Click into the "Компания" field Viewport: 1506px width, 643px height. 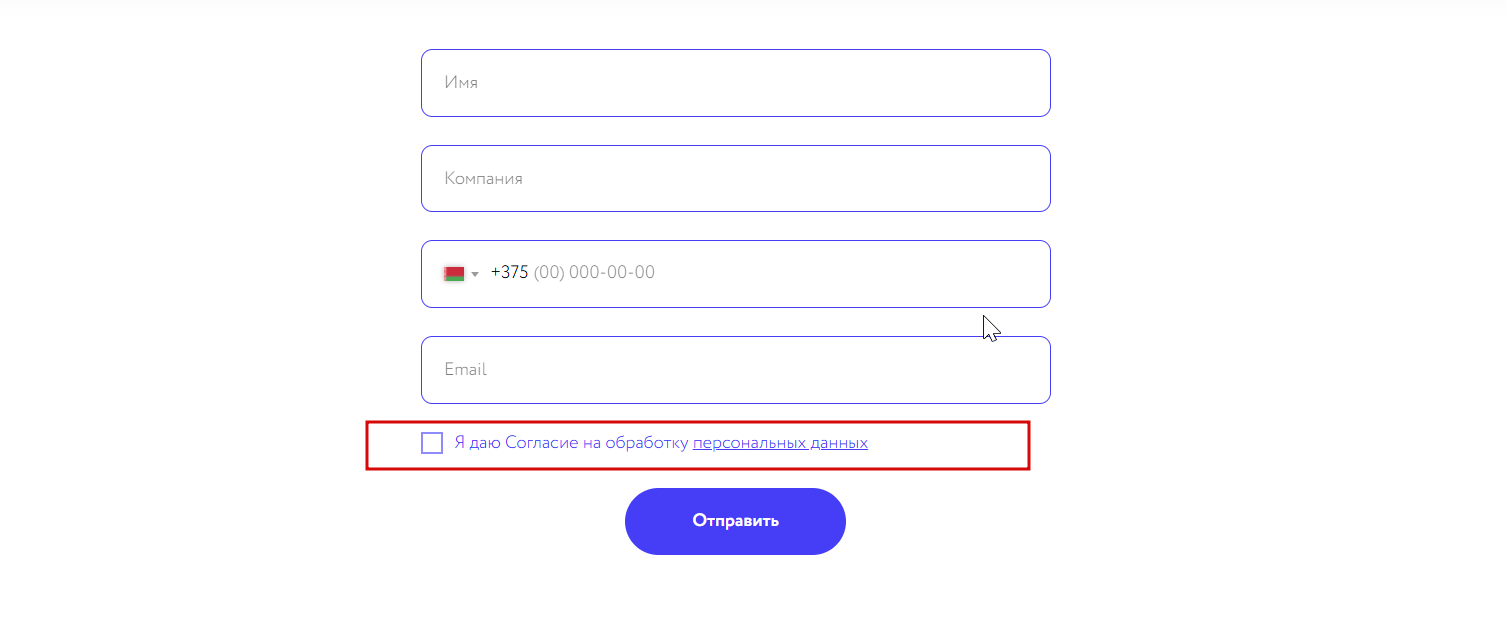coord(735,179)
